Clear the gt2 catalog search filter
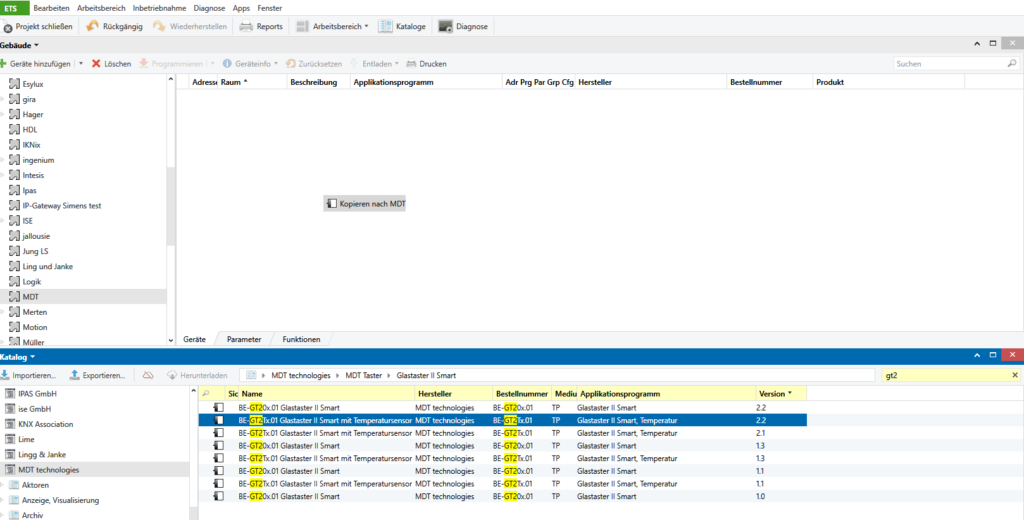The height and width of the screenshot is (520, 1024). [1015, 375]
